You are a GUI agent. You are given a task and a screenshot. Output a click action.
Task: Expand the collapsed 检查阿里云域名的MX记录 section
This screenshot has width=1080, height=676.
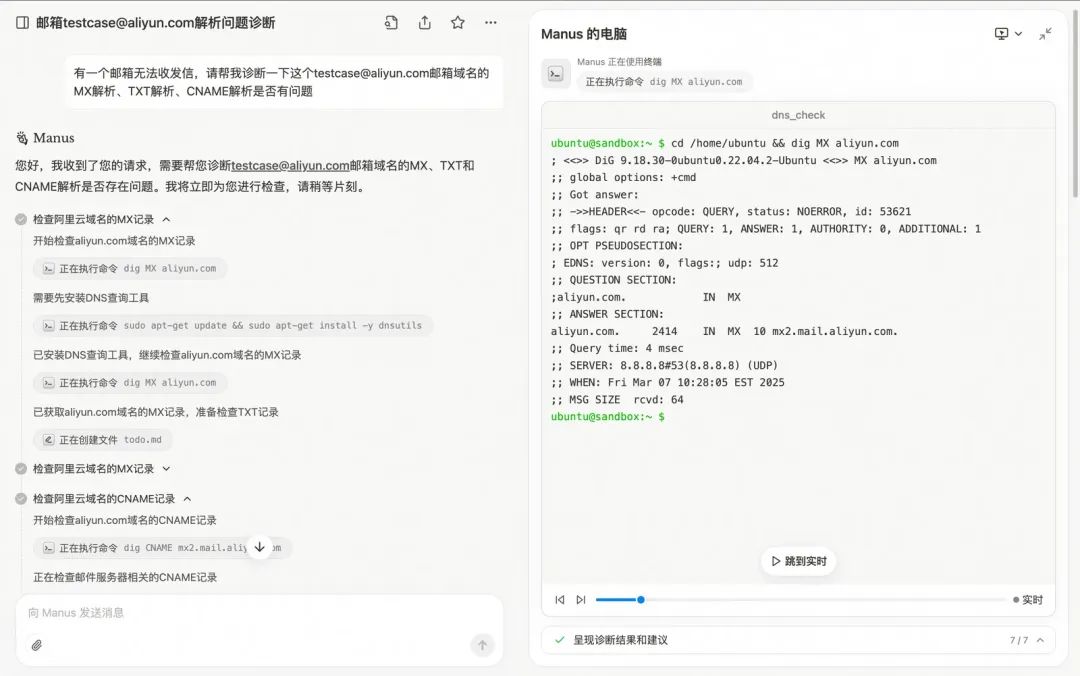[167, 468]
